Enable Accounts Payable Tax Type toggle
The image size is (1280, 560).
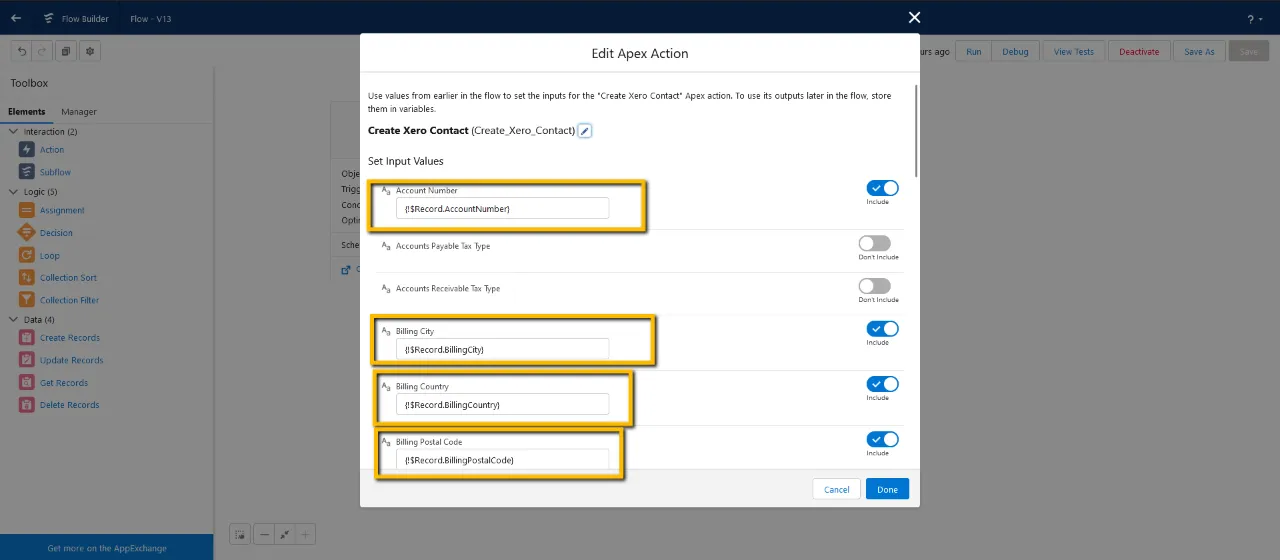[x=874, y=243]
